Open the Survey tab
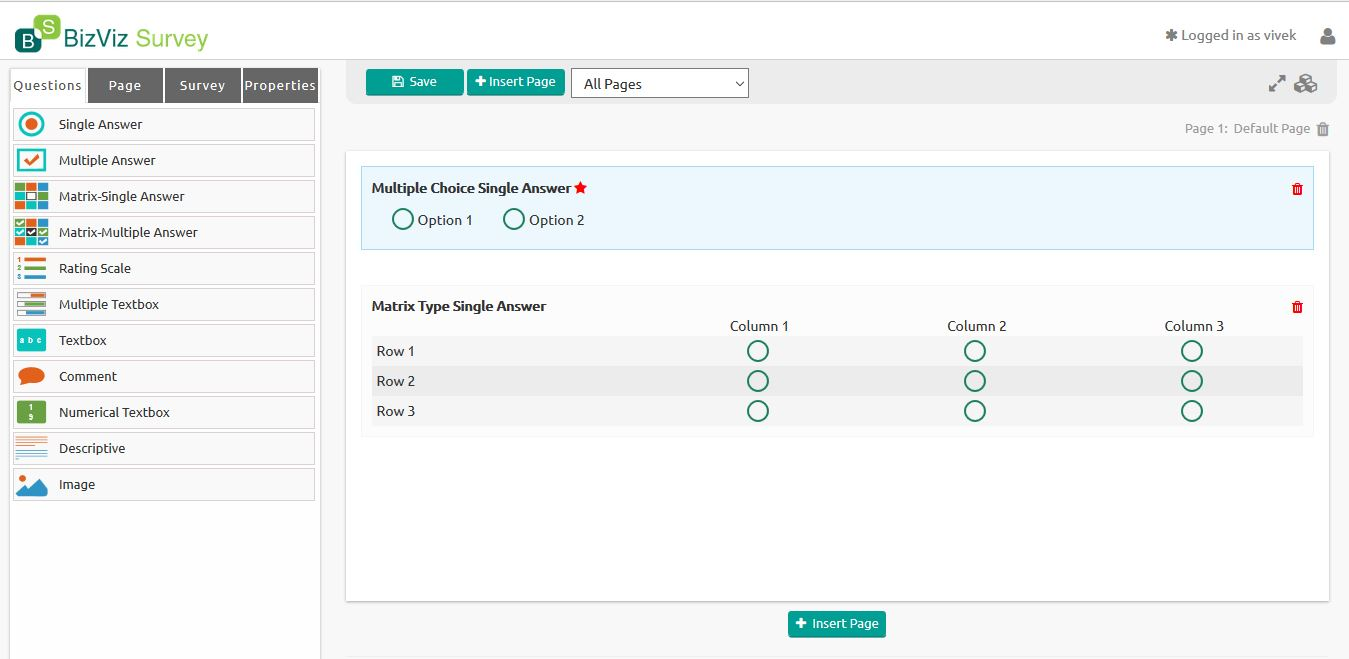 [x=202, y=85]
